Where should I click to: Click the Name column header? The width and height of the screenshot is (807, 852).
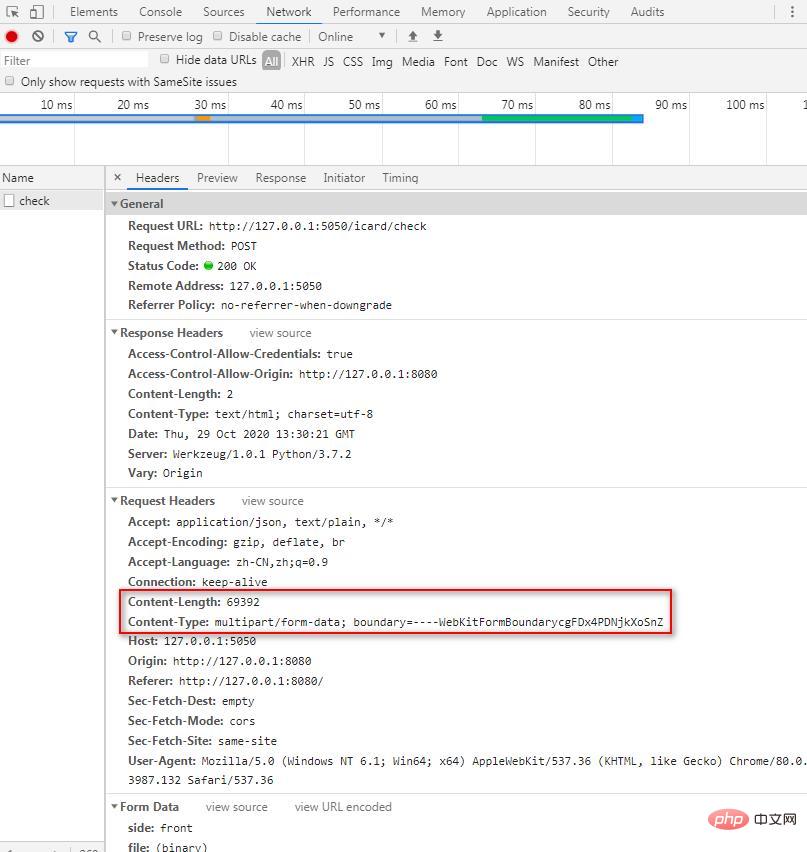click(x=52, y=178)
